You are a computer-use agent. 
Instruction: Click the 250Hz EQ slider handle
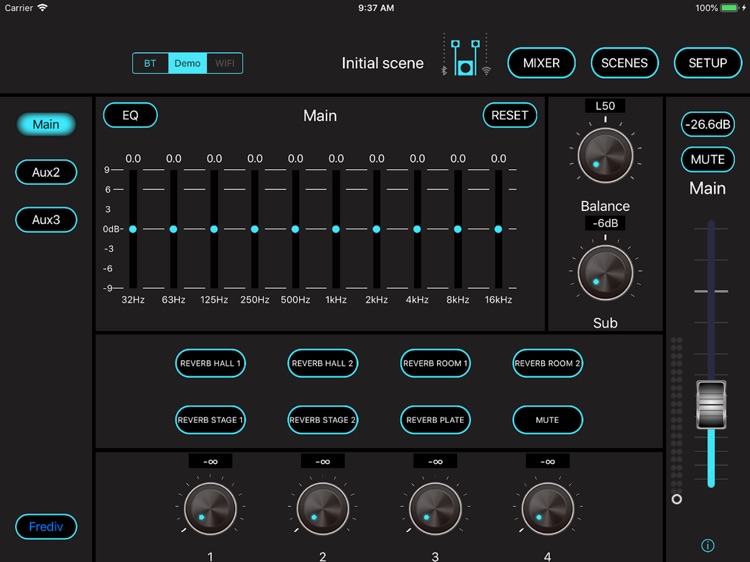(254, 229)
